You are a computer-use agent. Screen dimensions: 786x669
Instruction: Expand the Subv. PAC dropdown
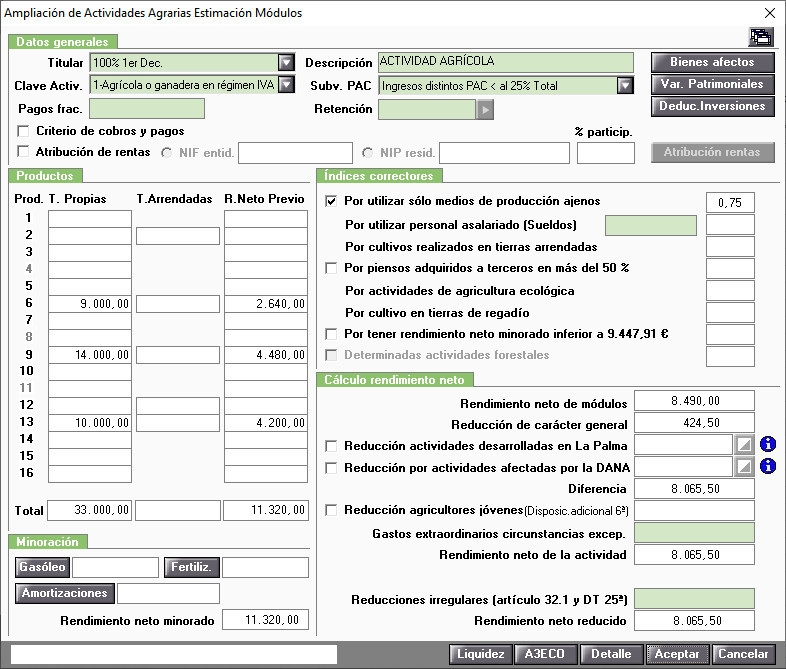point(625,86)
